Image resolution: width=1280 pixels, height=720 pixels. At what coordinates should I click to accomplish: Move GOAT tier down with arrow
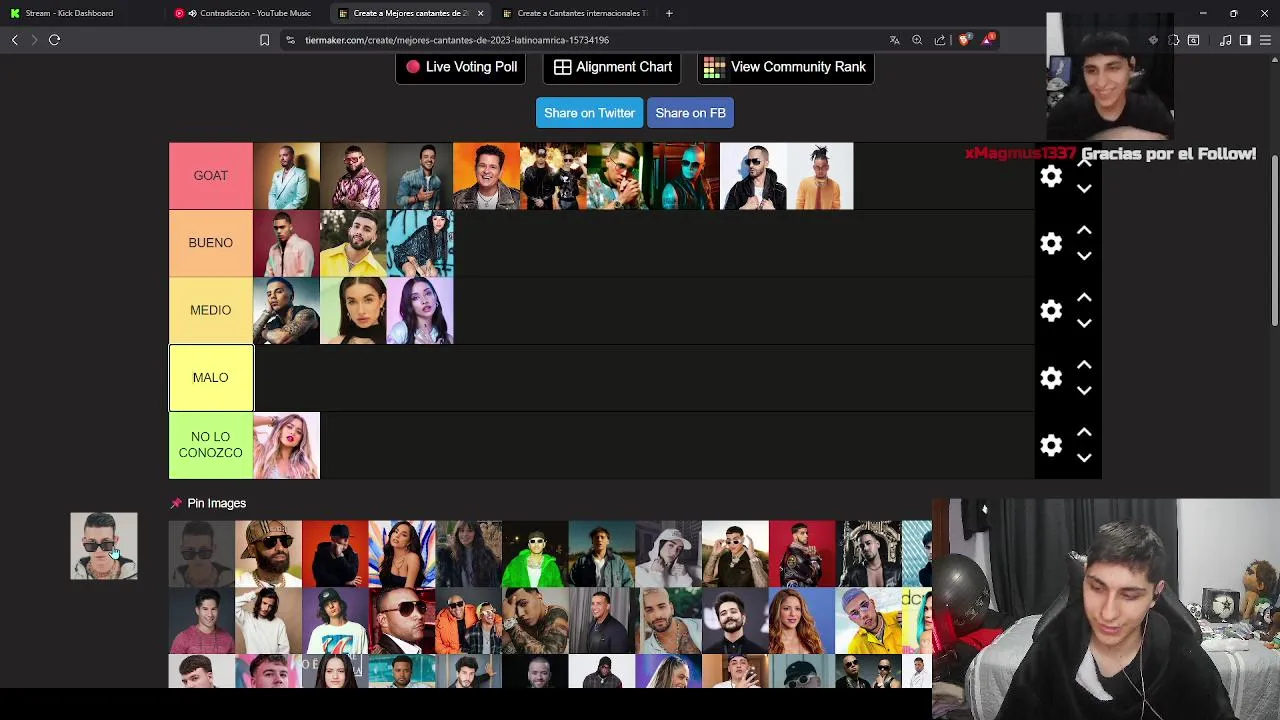[x=1084, y=189]
